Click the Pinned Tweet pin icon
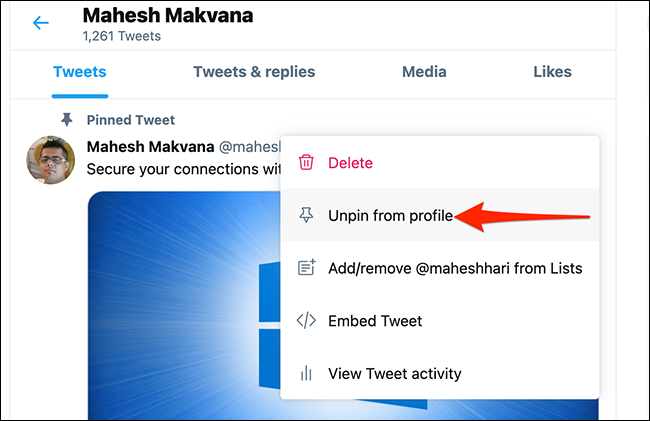This screenshot has width=650, height=421. tap(67, 119)
